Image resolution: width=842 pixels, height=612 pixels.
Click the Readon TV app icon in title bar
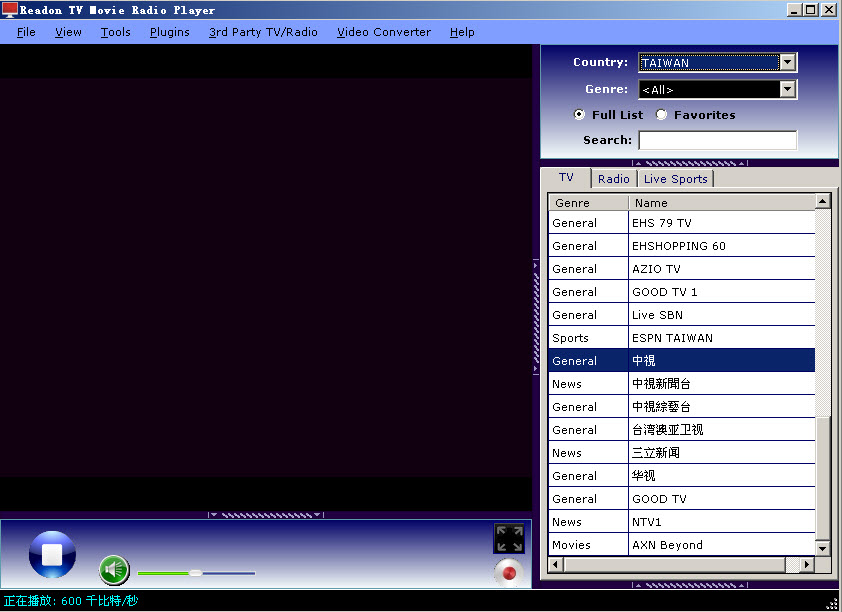[x=10, y=9]
